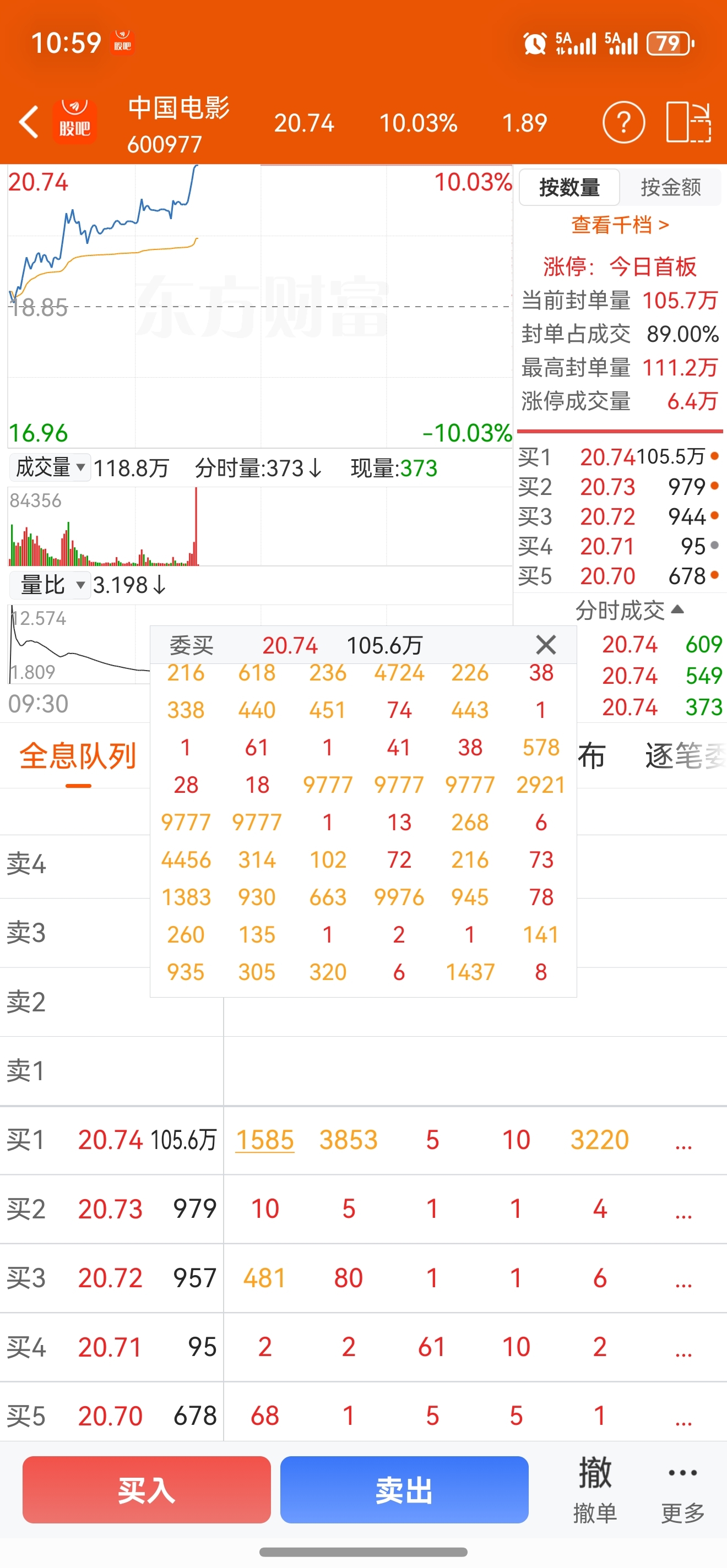
Task: Tap the blue 卖出 sell button
Action: (x=404, y=1489)
